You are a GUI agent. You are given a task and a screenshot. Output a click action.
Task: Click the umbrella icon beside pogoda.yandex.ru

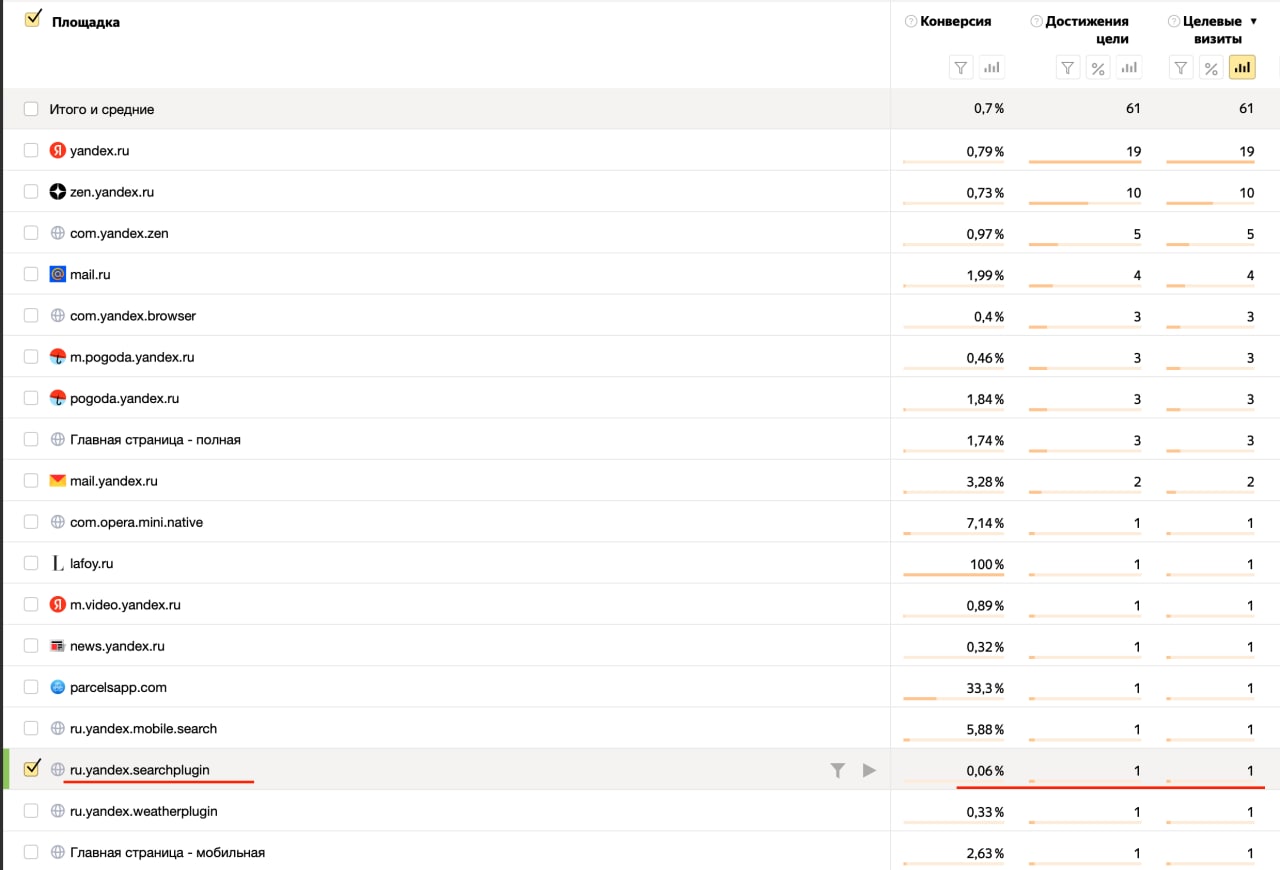pyautogui.click(x=58, y=398)
